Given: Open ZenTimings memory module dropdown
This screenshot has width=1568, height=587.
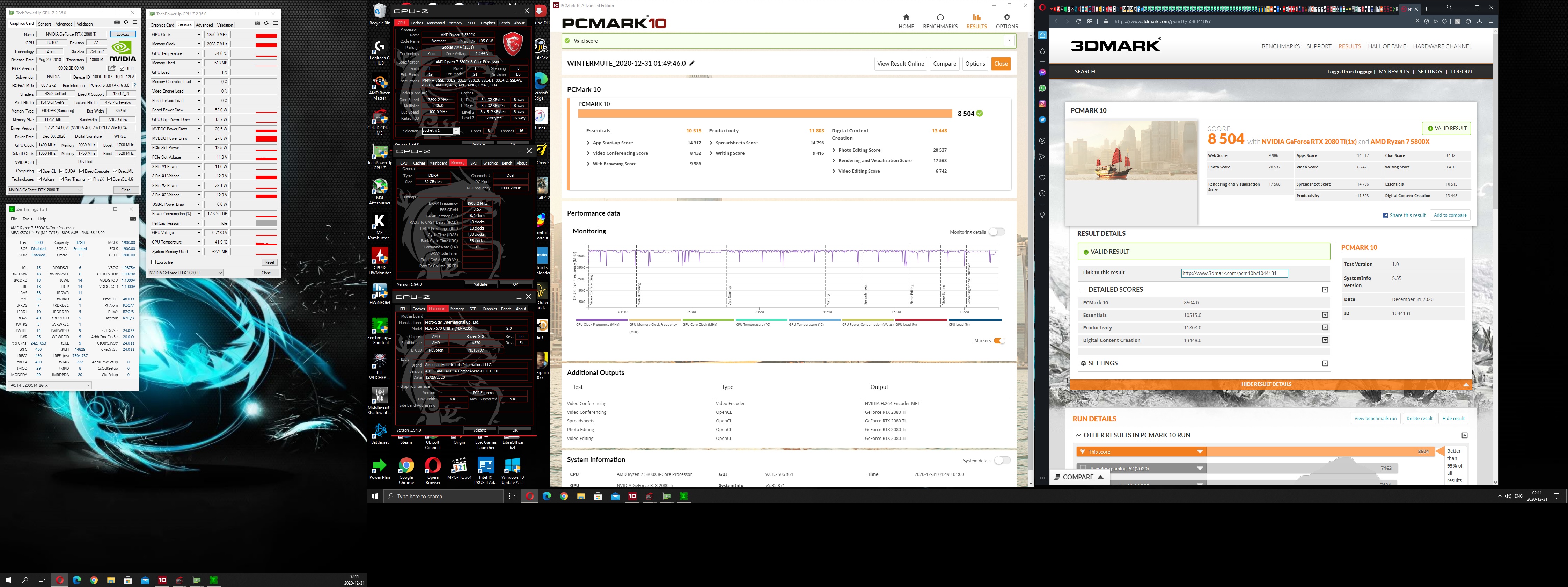Looking at the screenshot, I should (50, 385).
